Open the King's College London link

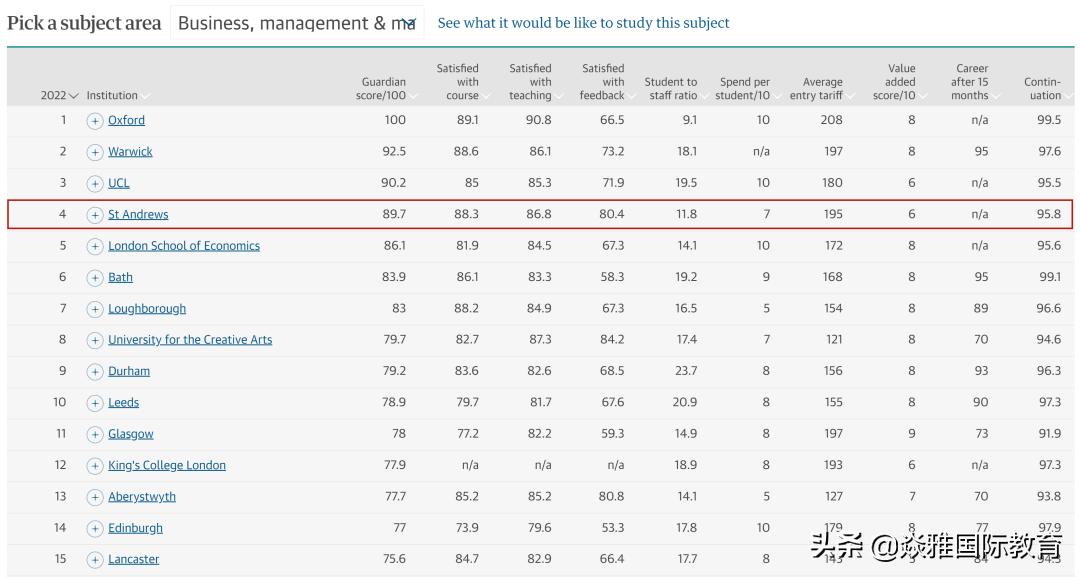(167, 465)
